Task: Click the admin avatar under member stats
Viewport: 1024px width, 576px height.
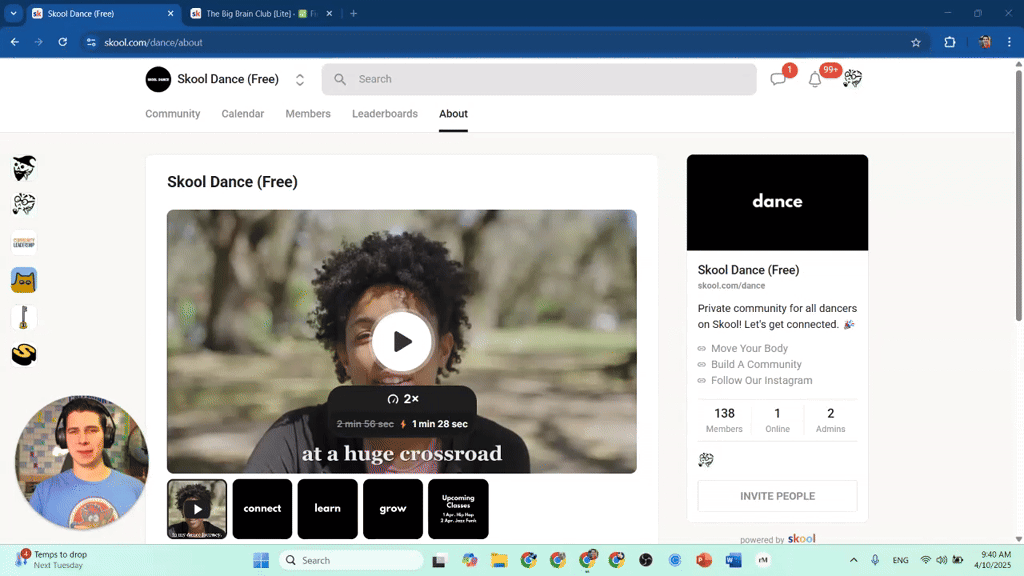Action: 705,460
